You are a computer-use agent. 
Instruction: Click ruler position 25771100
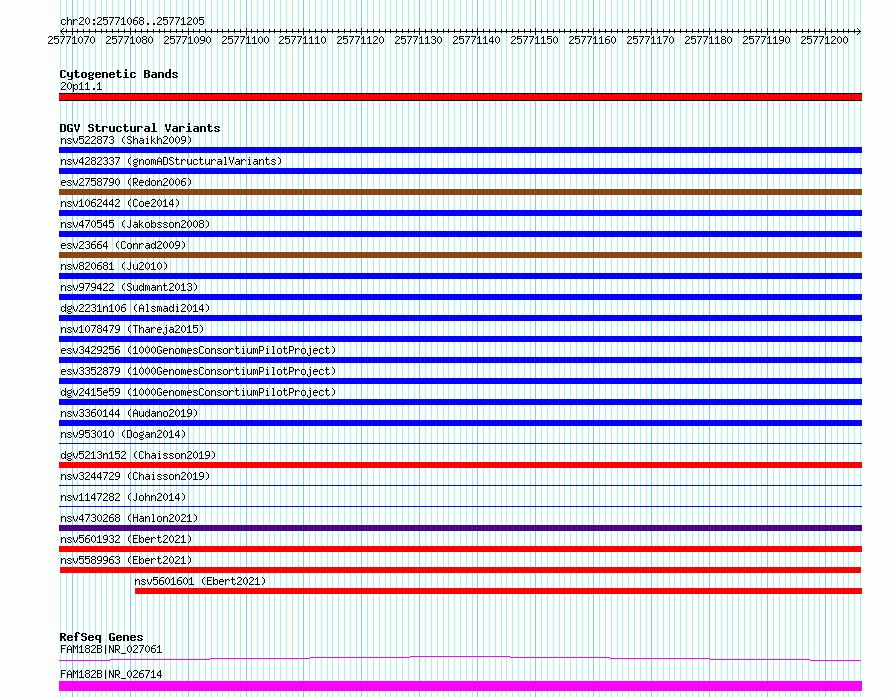245,40
